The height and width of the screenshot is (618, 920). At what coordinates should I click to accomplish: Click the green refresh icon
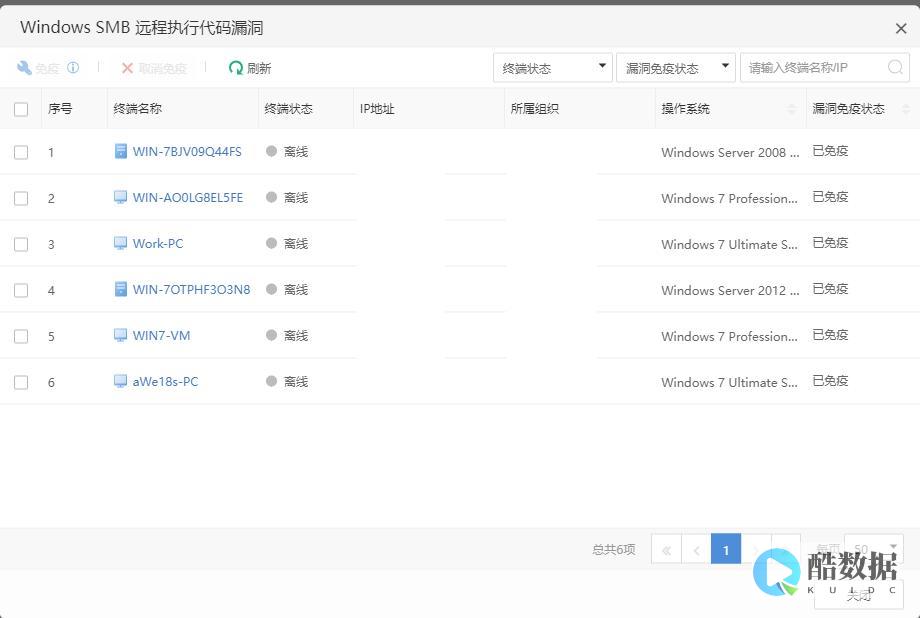point(235,68)
